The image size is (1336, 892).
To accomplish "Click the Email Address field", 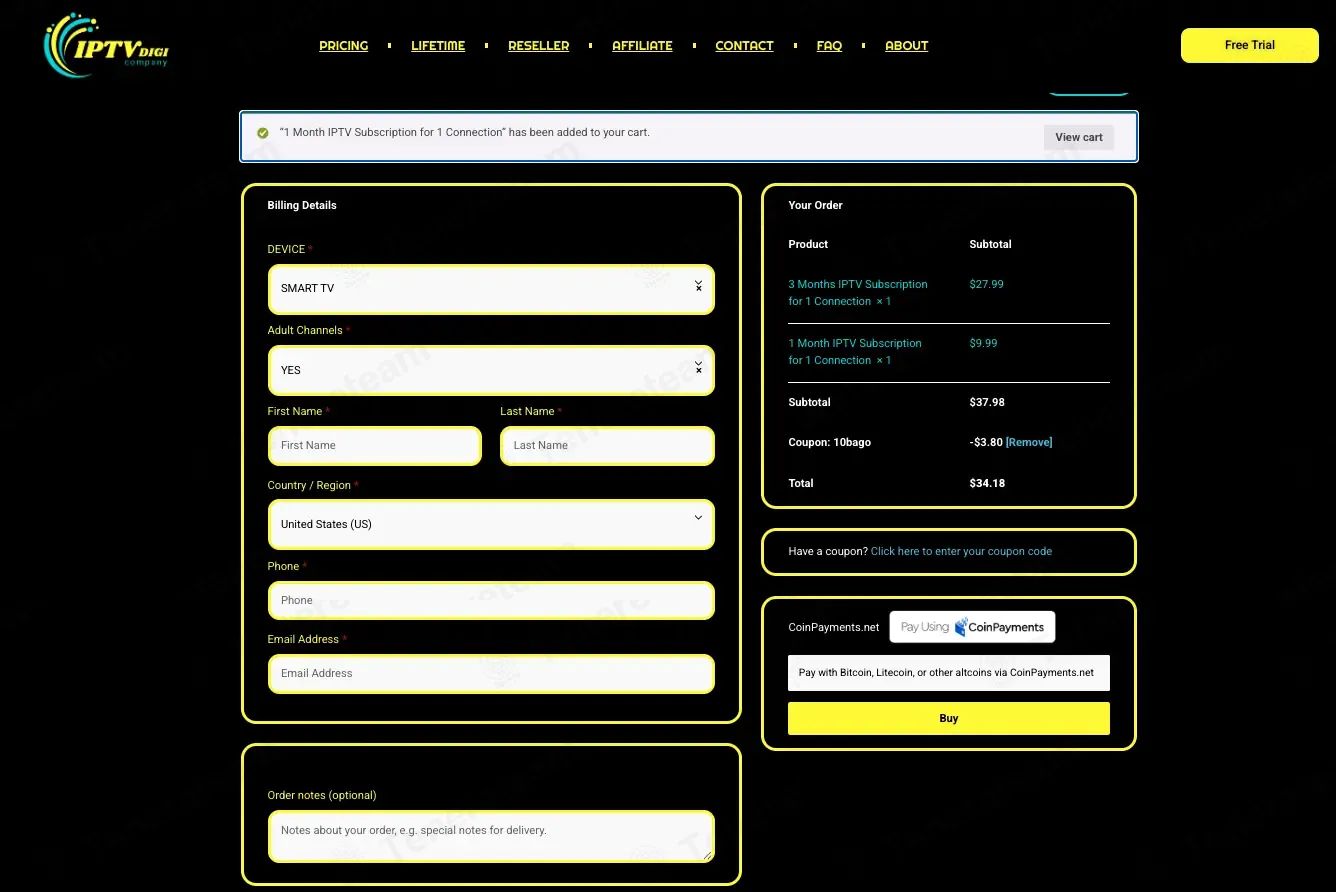I will 491,673.
